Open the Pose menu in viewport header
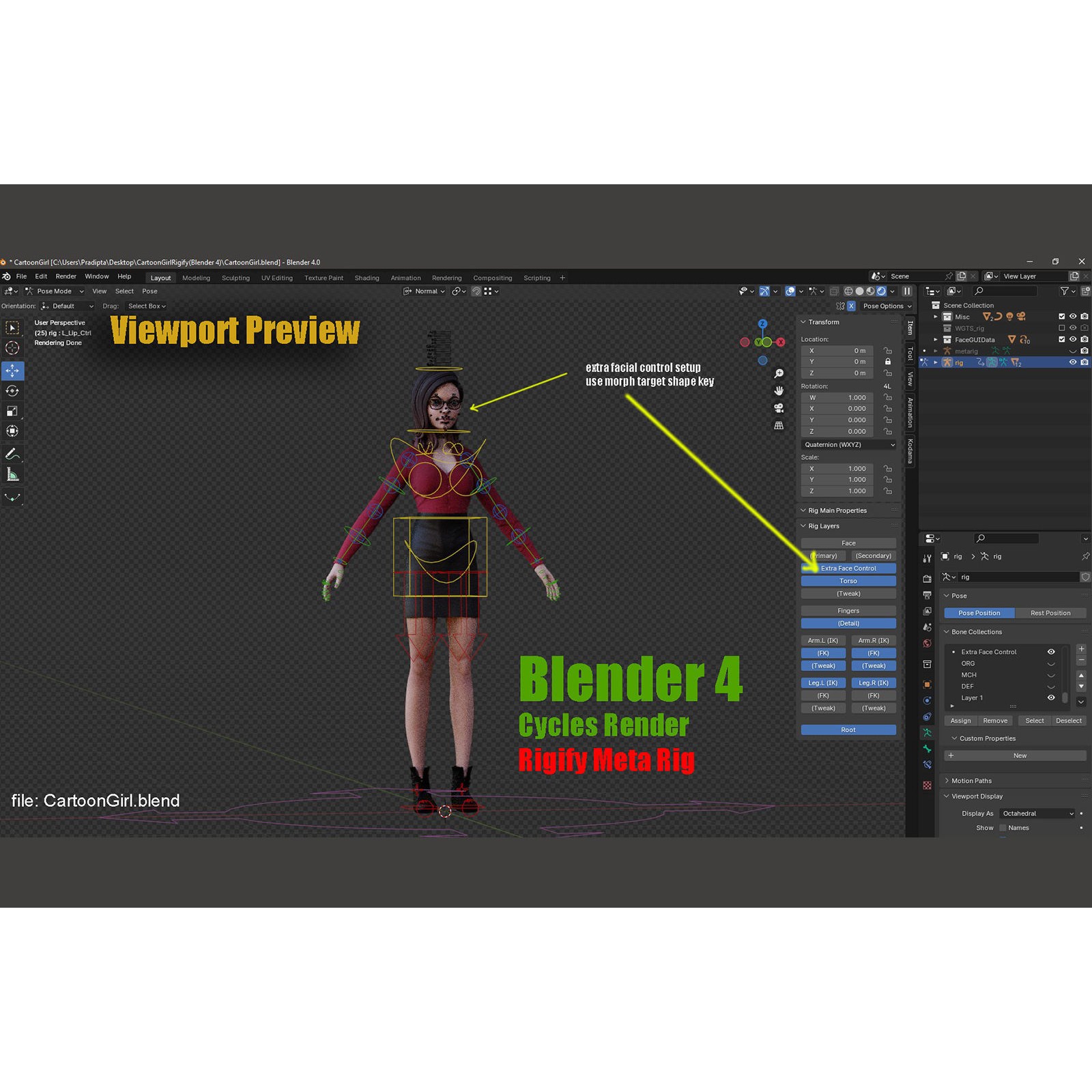This screenshot has height=1092, width=1092. [x=149, y=291]
